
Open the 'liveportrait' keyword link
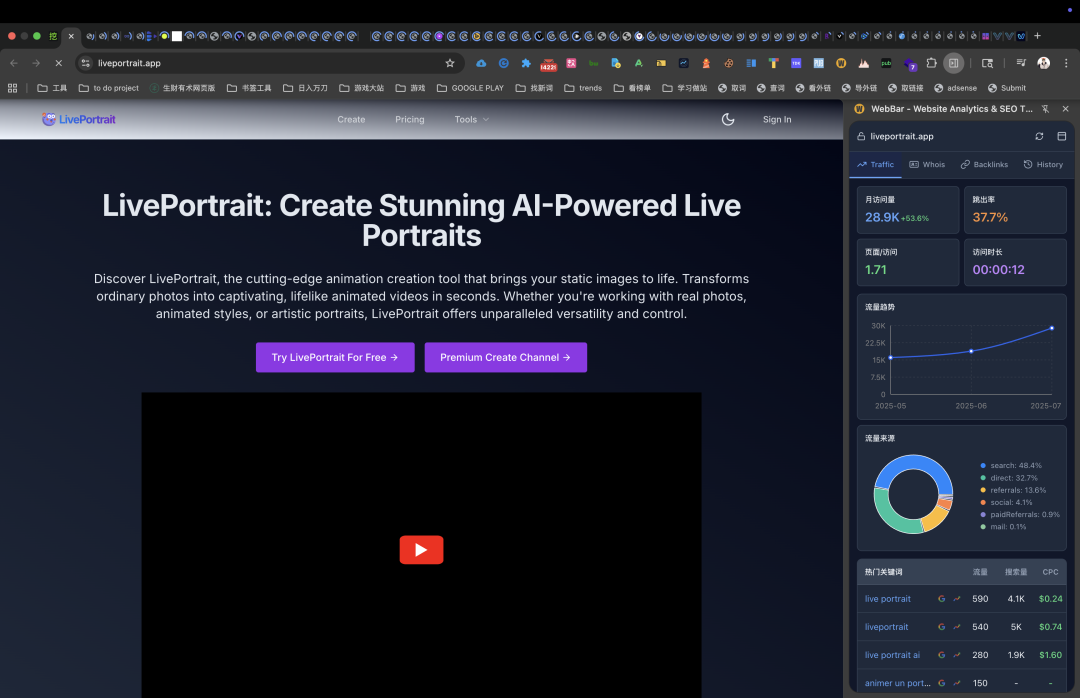(886, 627)
